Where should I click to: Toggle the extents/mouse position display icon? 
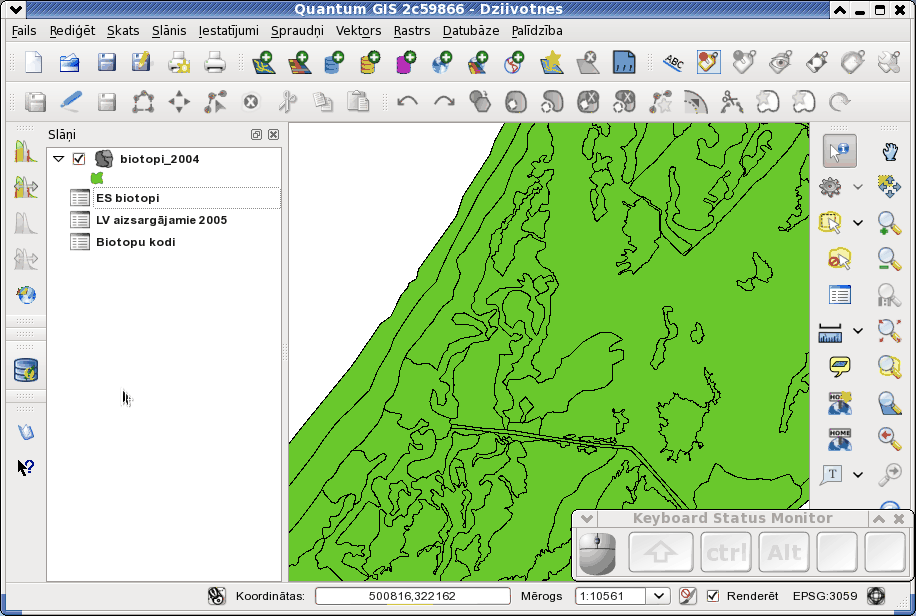(x=217, y=596)
